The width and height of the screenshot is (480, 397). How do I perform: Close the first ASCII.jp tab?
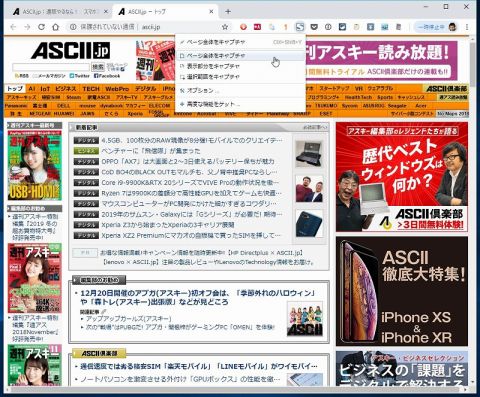click(106, 12)
